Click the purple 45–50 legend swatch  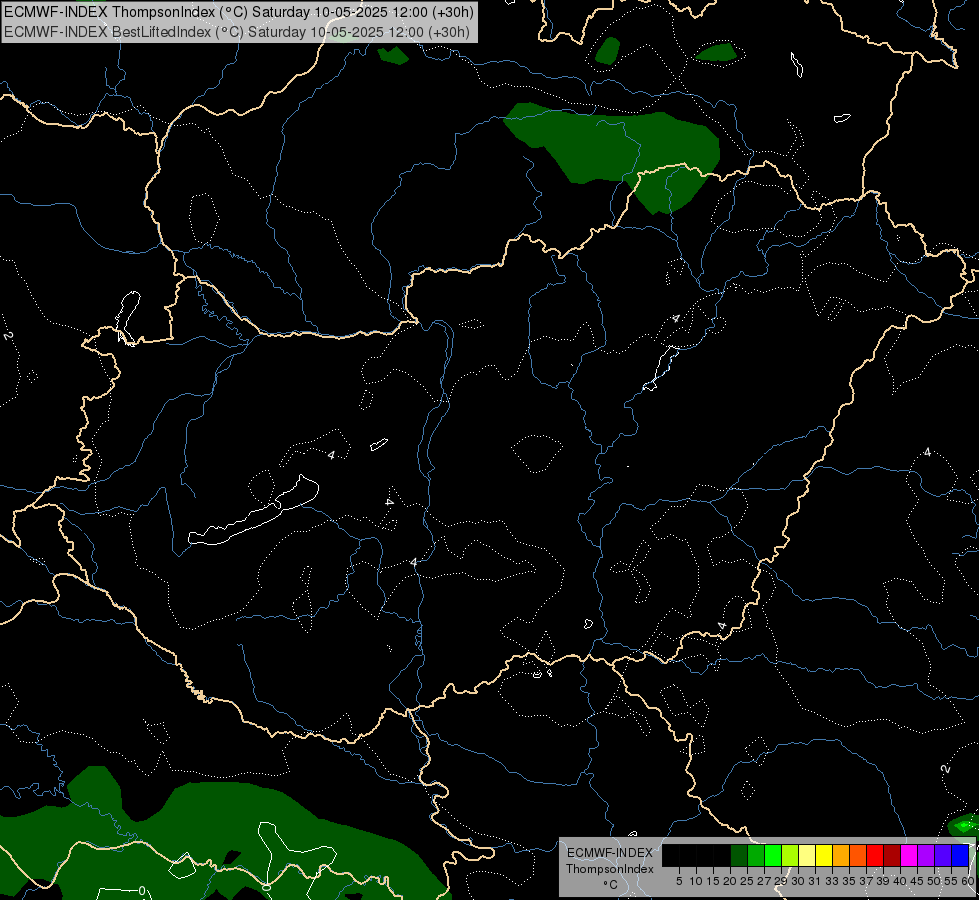point(927,855)
